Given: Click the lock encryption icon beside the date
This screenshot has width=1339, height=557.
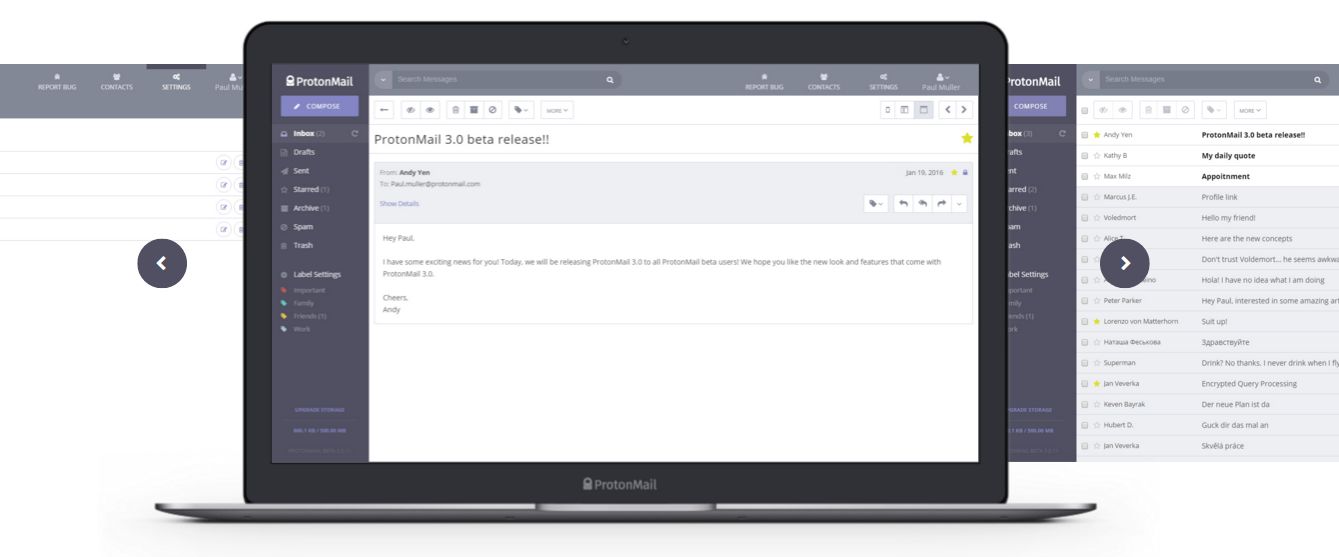Looking at the screenshot, I should click(x=965, y=172).
